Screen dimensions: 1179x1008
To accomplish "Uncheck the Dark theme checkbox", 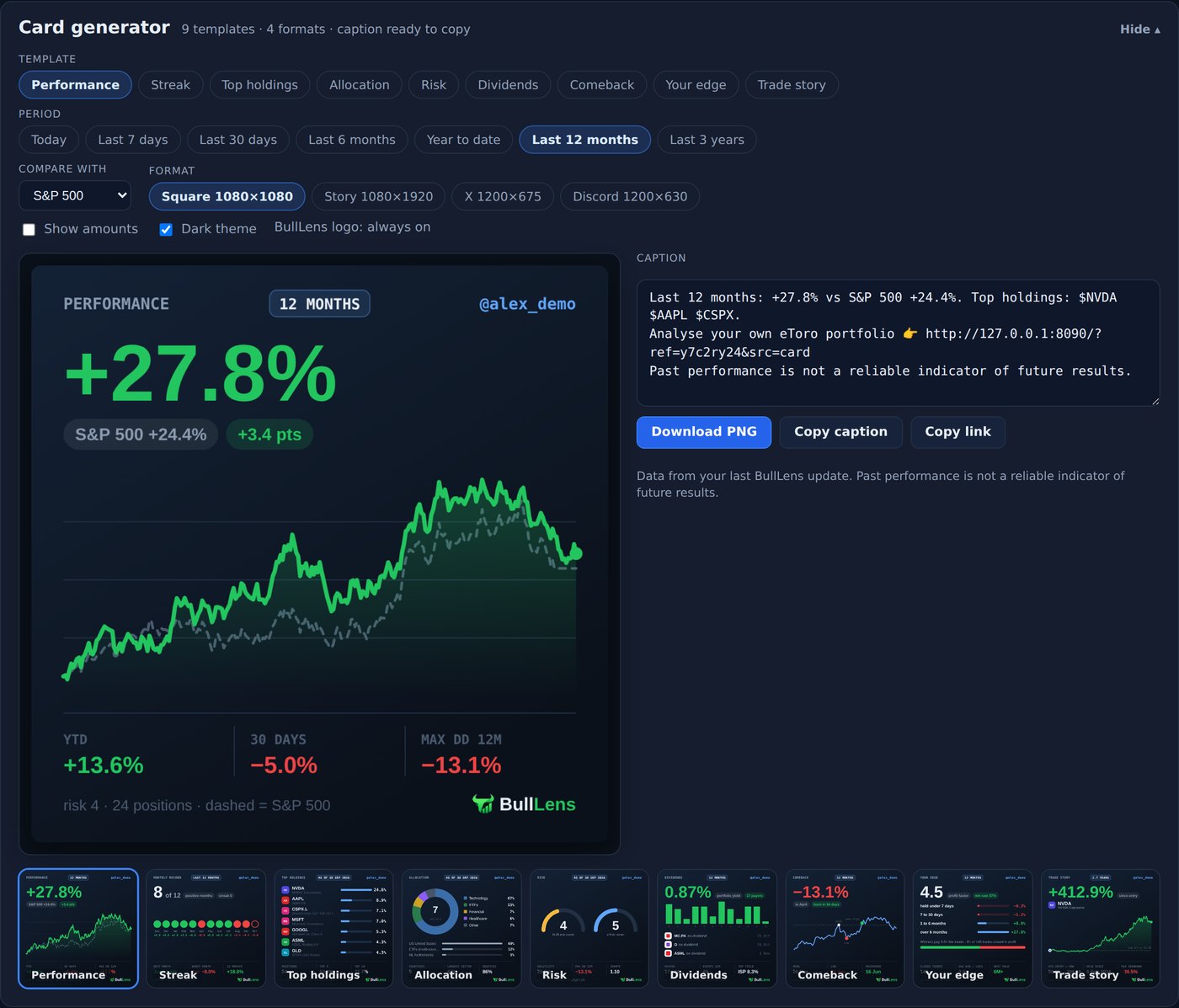I will pyautogui.click(x=166, y=229).
